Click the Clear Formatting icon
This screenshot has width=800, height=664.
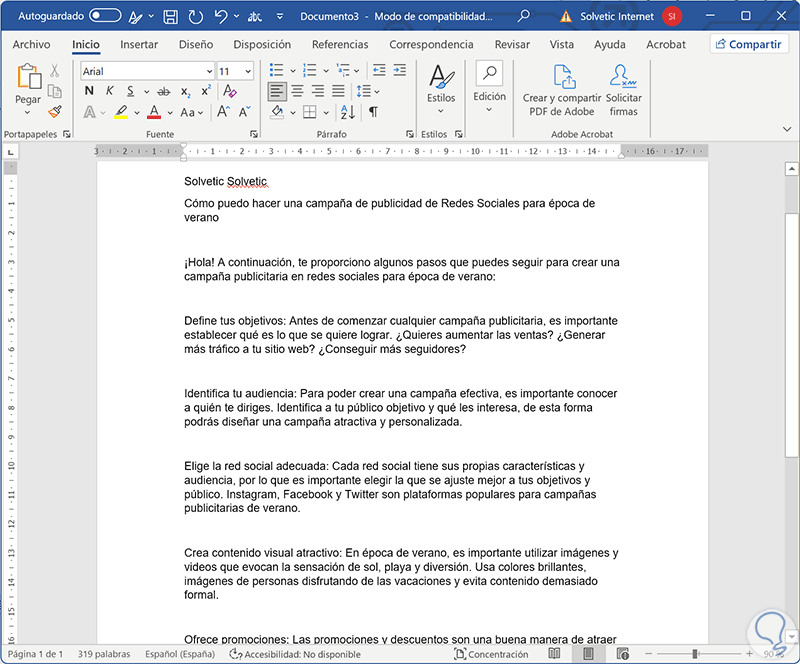[229, 91]
